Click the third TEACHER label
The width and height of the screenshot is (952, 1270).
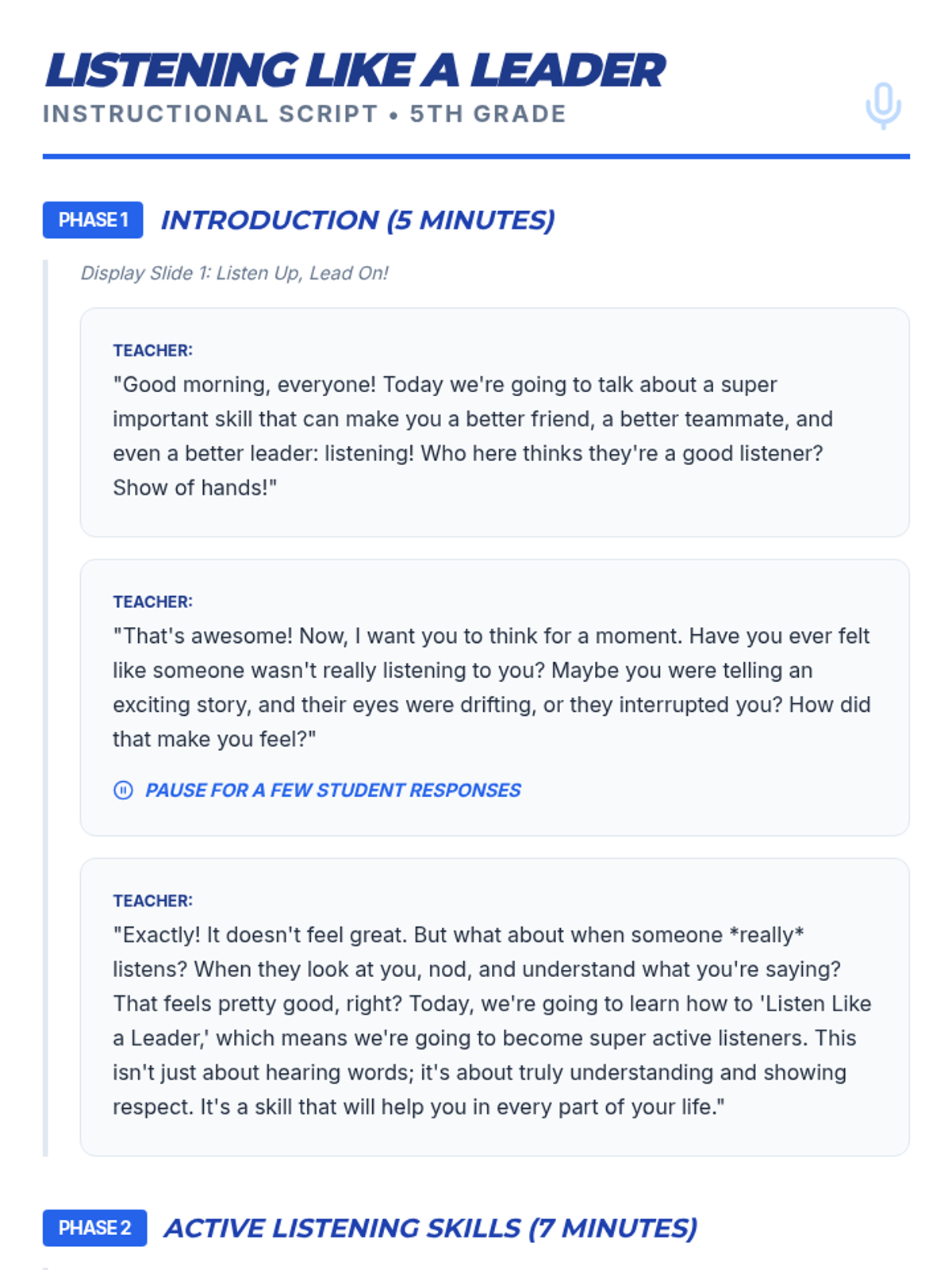pyautogui.click(x=152, y=901)
